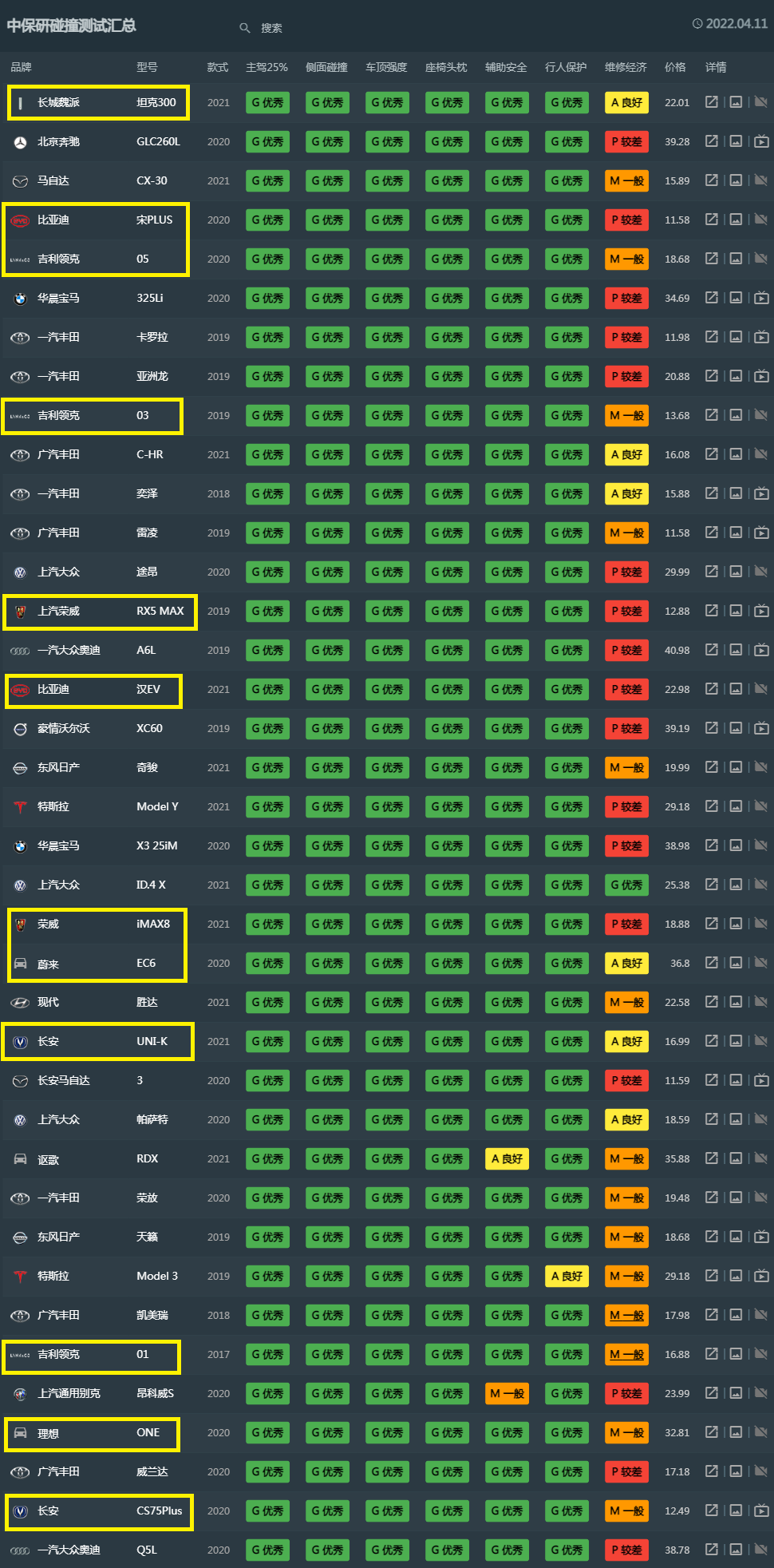Viewport: 774px width, 1568px height.
Task: Open the detail link icon for UNI-K
Action: pos(711,1041)
